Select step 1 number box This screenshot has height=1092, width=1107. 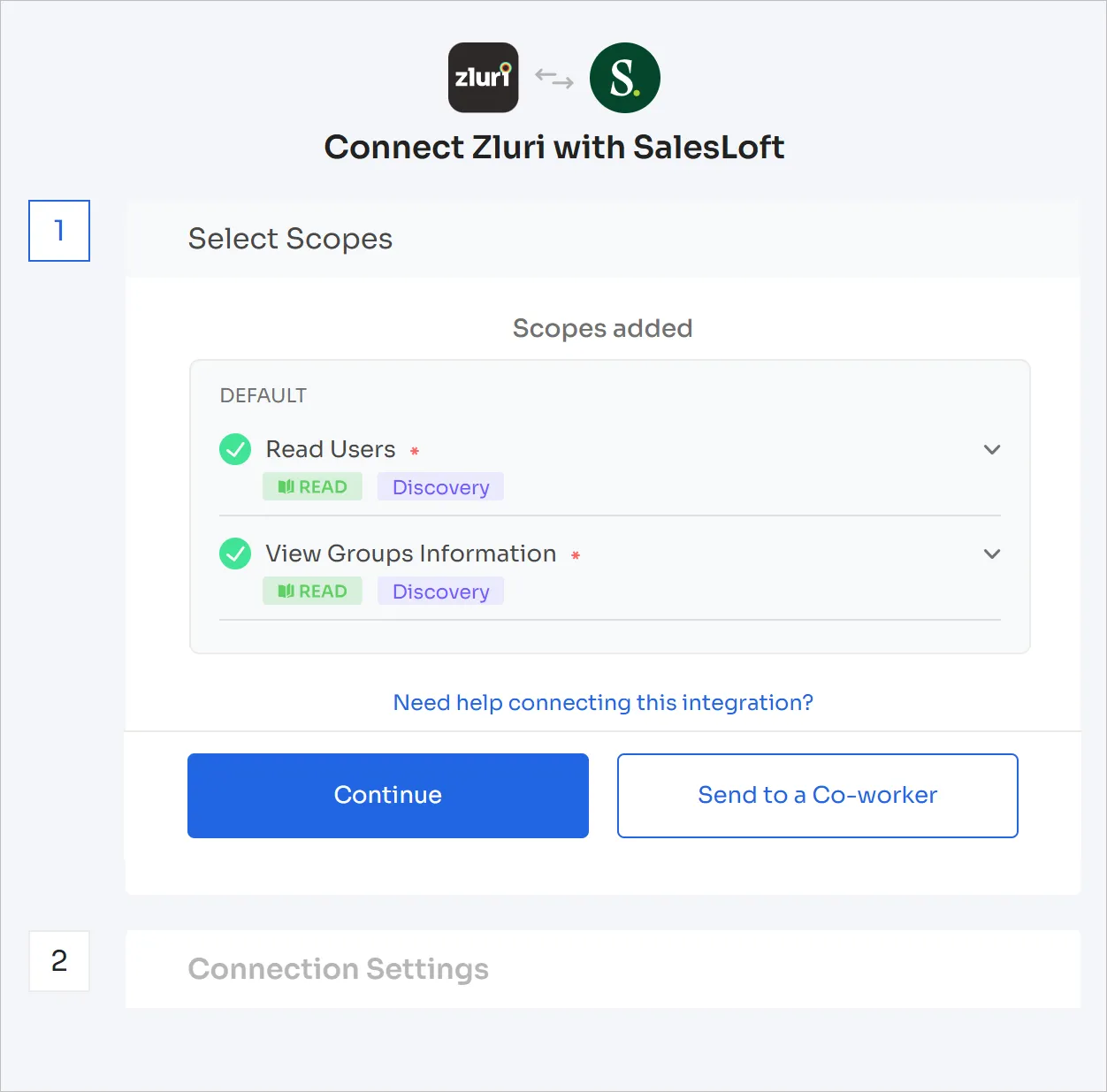59,231
